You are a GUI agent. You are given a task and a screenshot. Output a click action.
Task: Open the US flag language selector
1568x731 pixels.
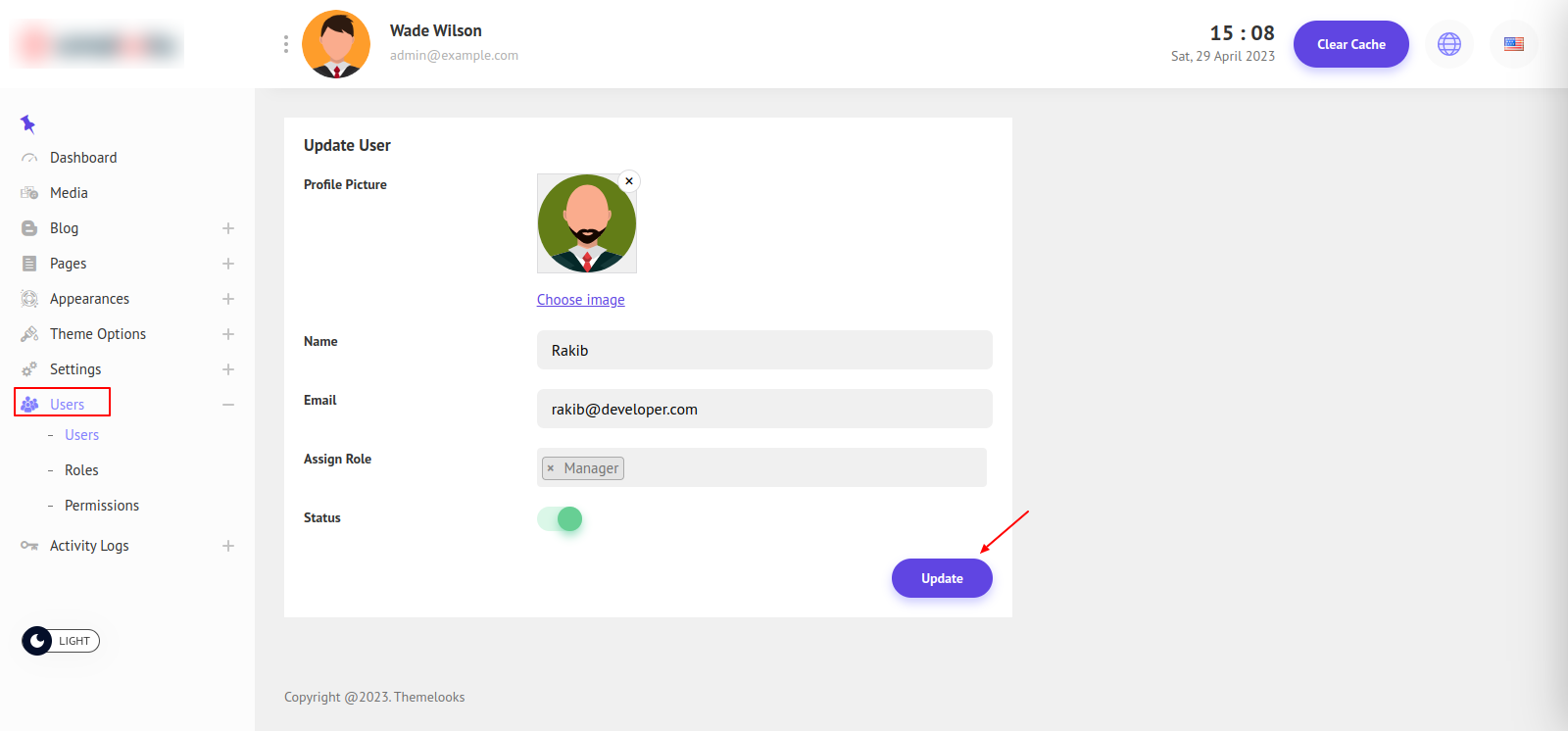[1513, 44]
